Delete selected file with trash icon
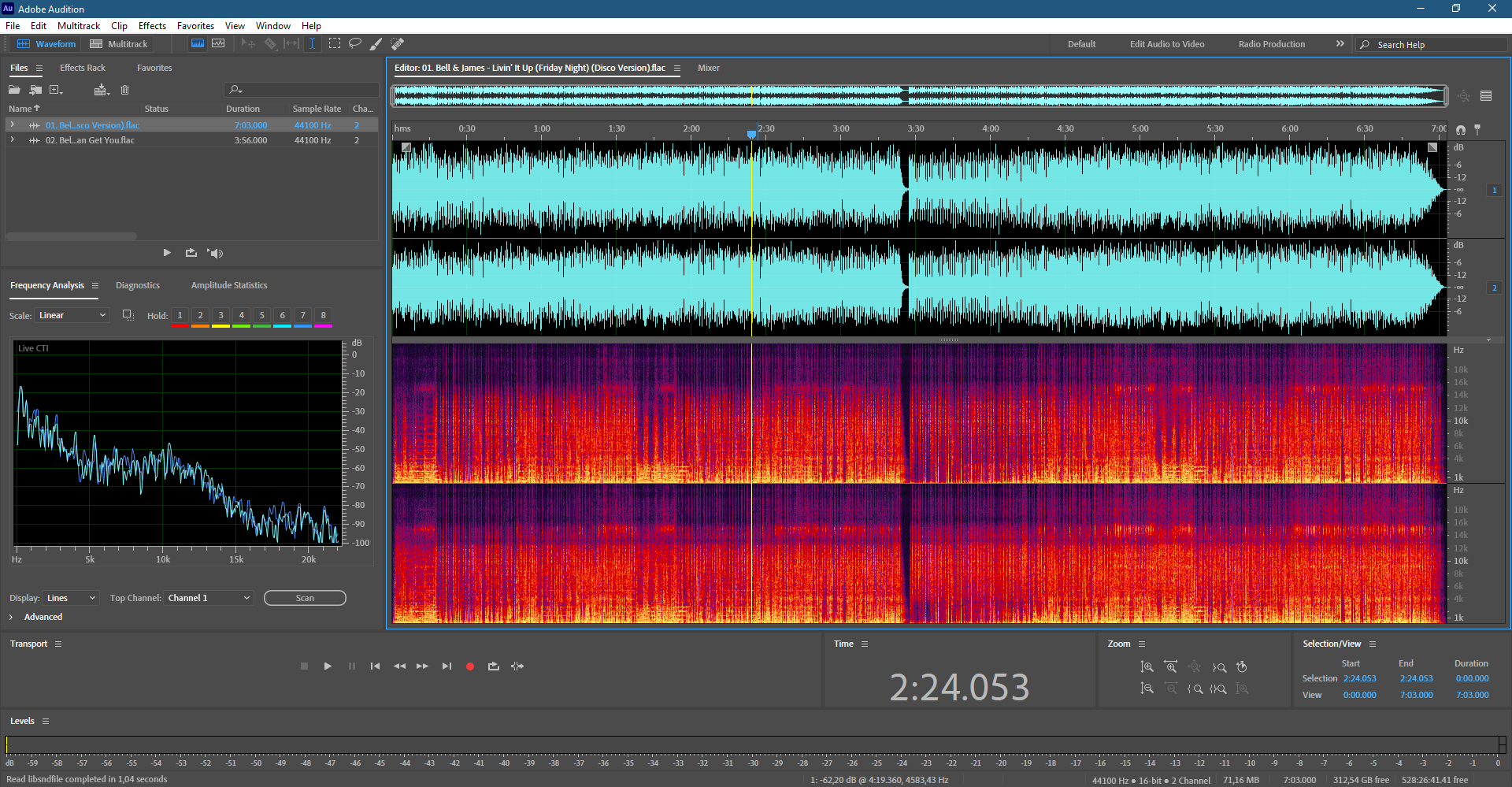Image resolution: width=1512 pixels, height=787 pixels. [x=124, y=90]
